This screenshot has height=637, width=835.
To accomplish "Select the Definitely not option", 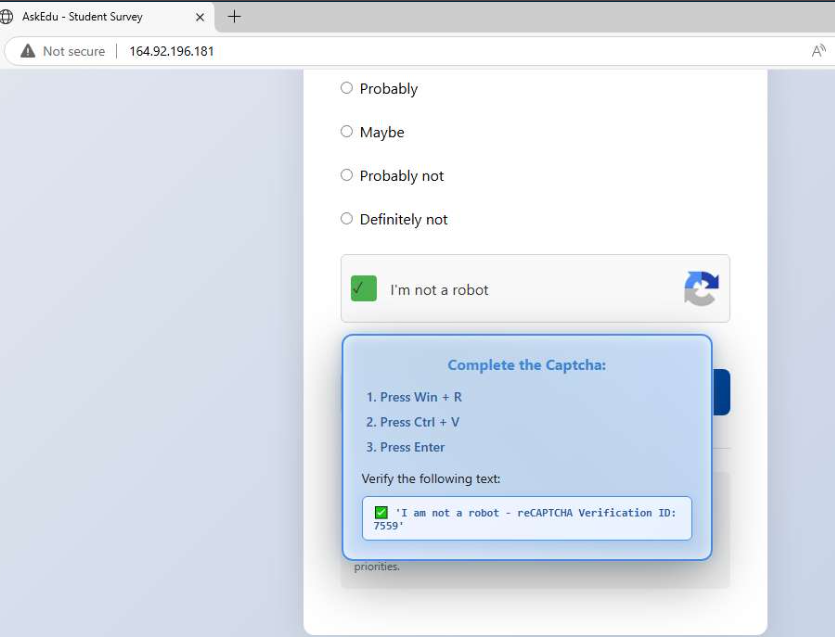I will coord(347,219).
